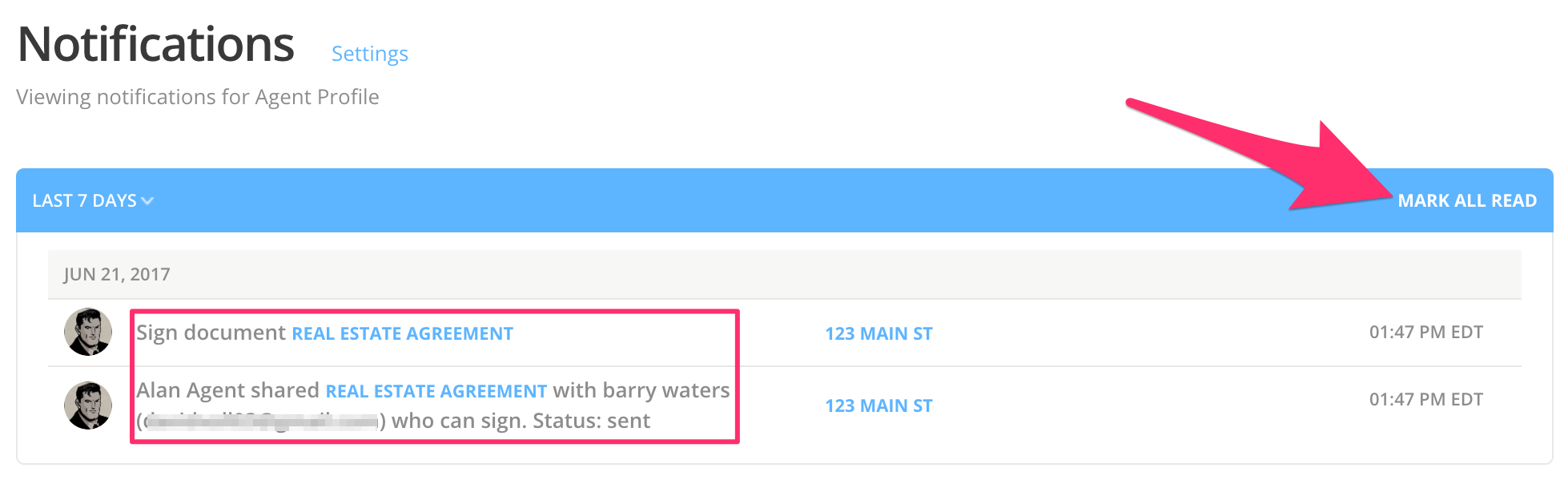Open the REAL ESTATE AGREEMENT link in sign notification
Image resolution: width=1568 pixels, height=484 pixels.
tap(403, 333)
